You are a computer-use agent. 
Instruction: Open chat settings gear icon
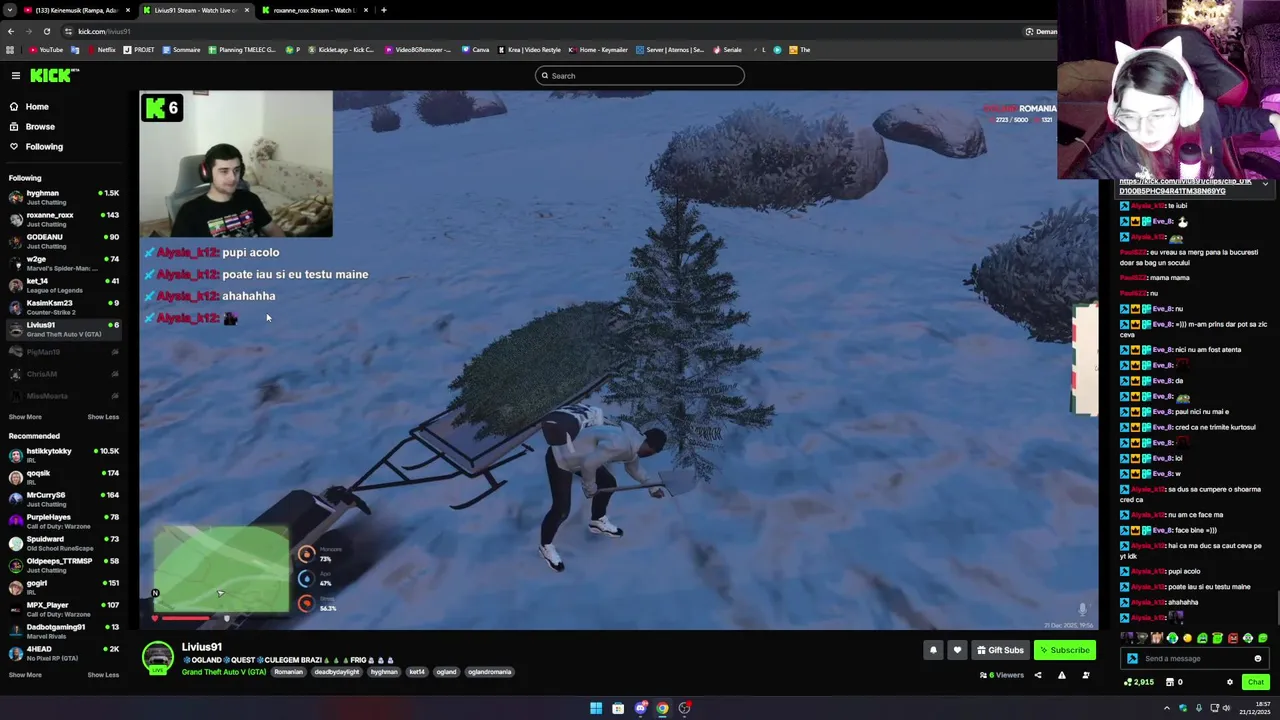[x=1230, y=682]
